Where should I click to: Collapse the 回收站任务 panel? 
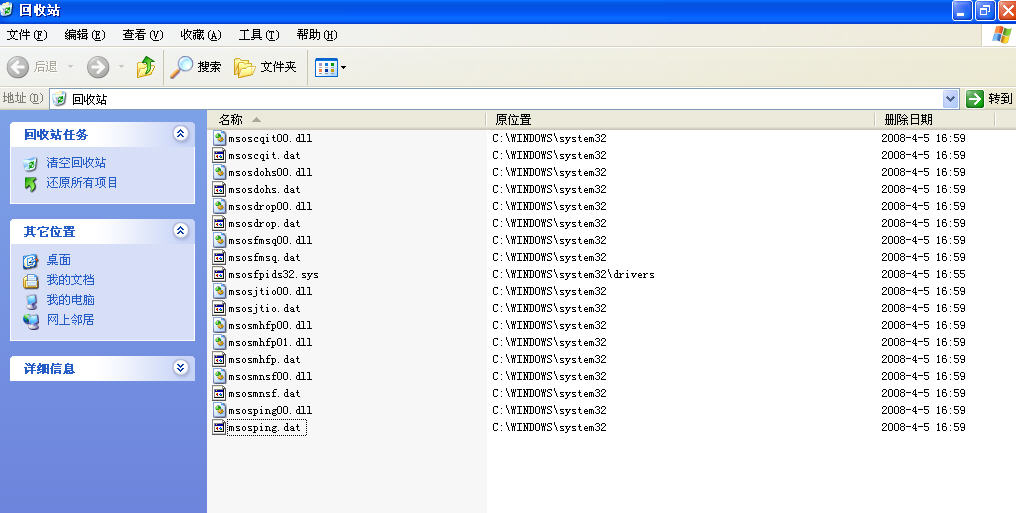(x=181, y=134)
